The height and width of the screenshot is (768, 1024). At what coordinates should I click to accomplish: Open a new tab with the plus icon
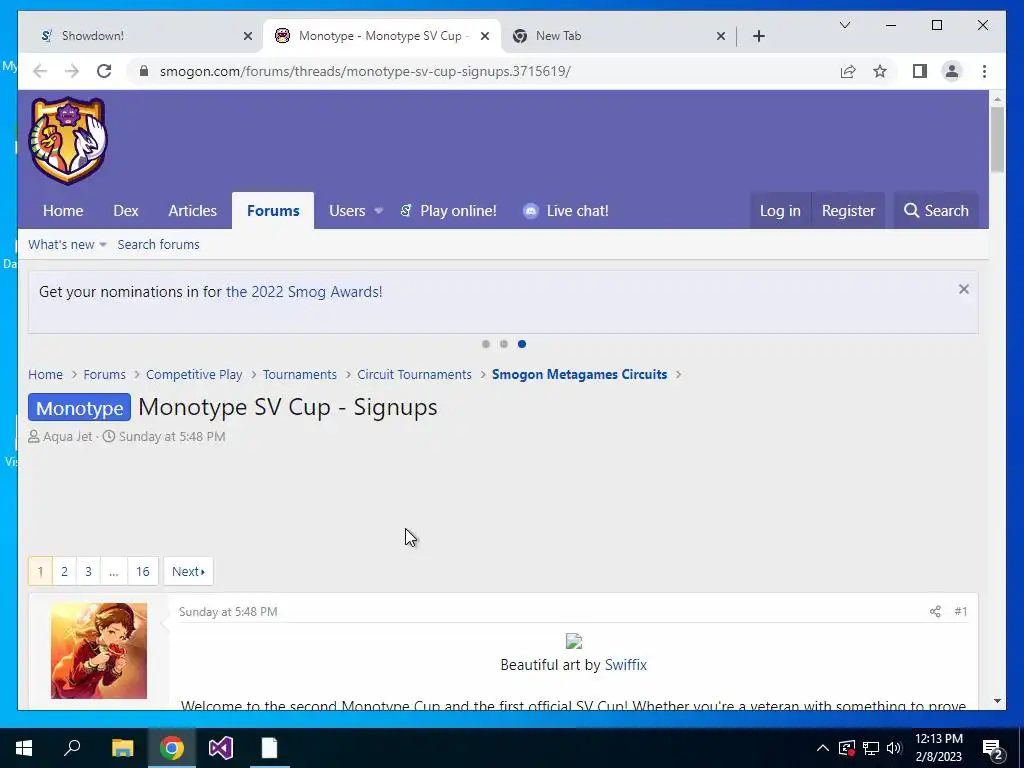click(758, 36)
